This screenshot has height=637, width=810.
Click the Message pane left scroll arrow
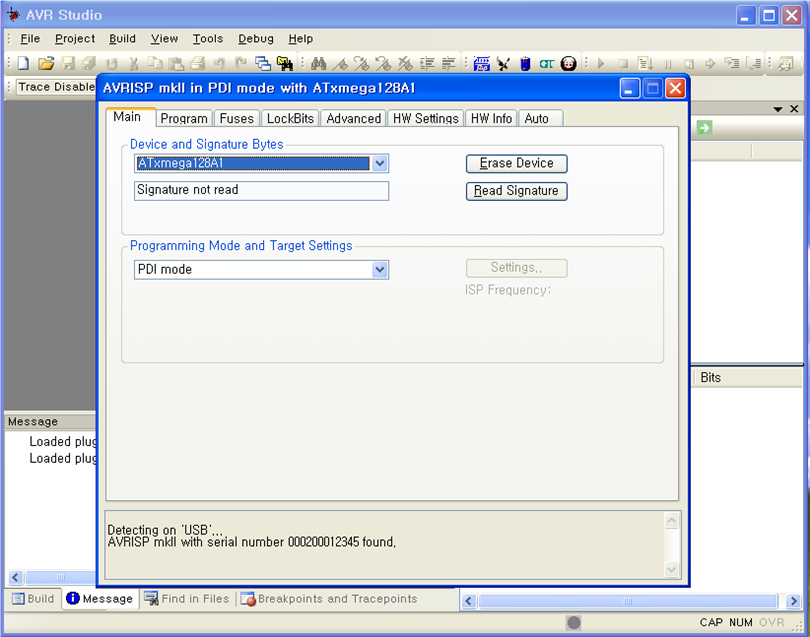point(15,577)
